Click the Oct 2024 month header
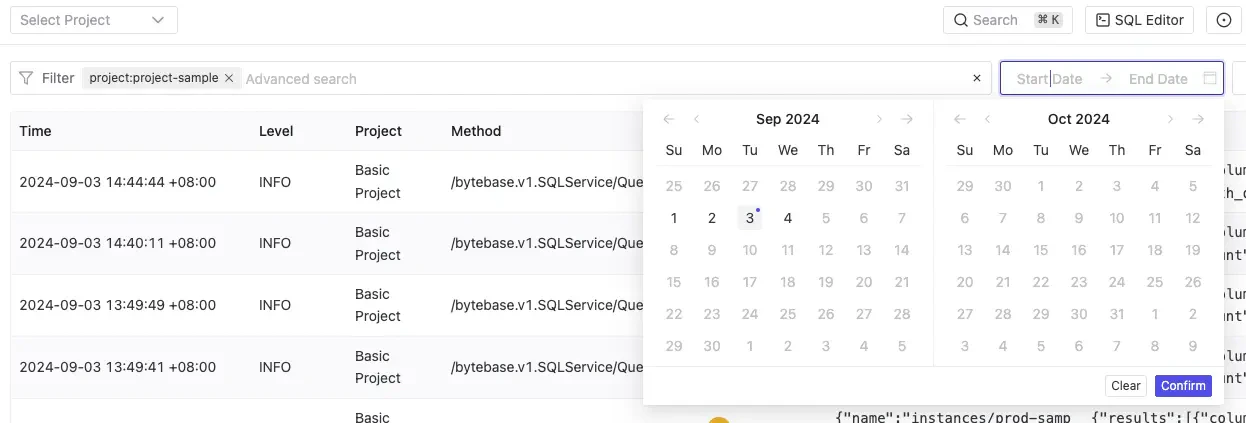 click(x=1079, y=119)
